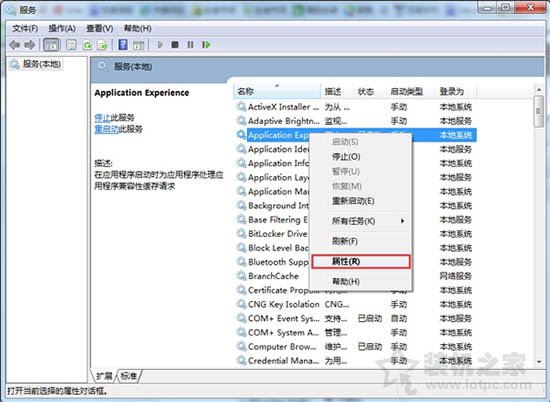This screenshot has height=402, width=550.
Task: Sort by the 状态 column header
Action: click(370, 92)
